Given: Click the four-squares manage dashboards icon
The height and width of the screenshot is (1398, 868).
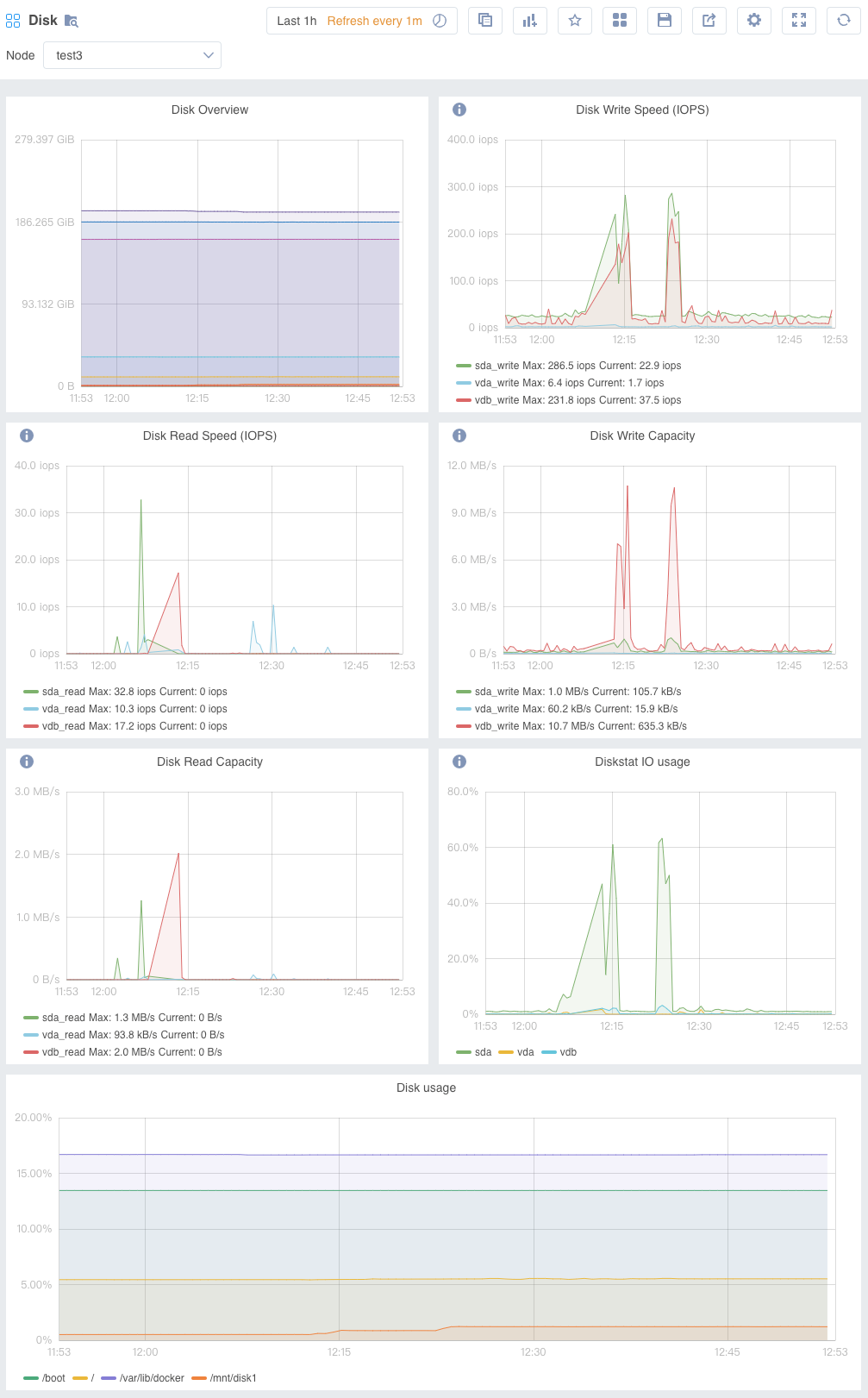Looking at the screenshot, I should 620,21.
